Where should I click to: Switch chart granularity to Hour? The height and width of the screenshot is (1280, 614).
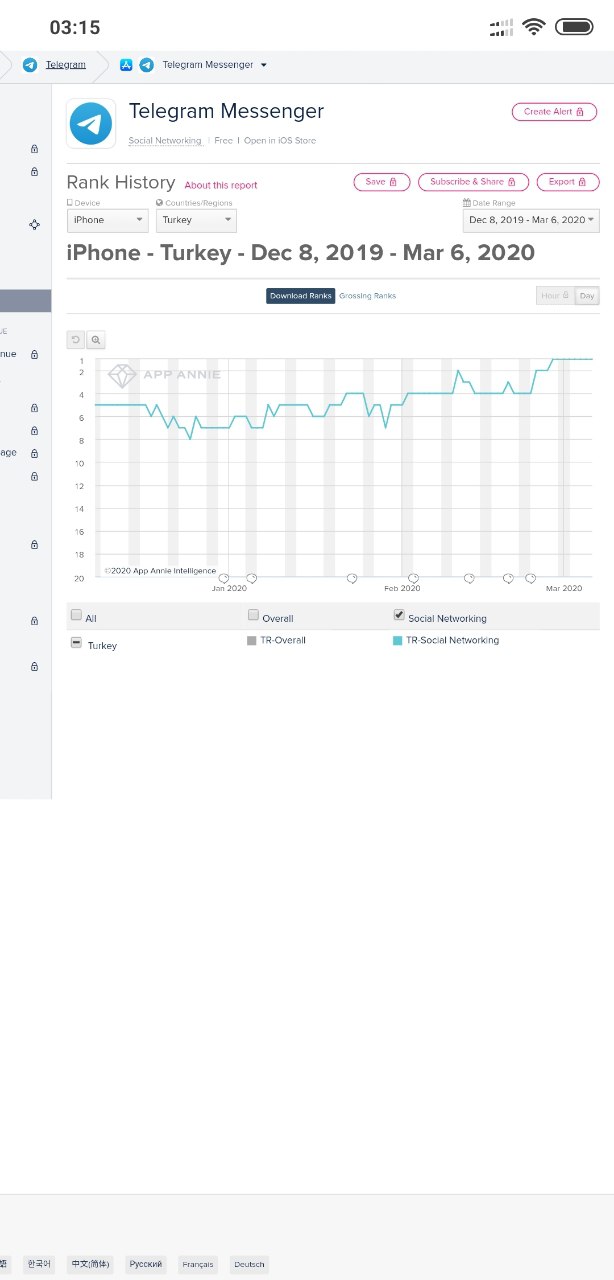[555, 296]
